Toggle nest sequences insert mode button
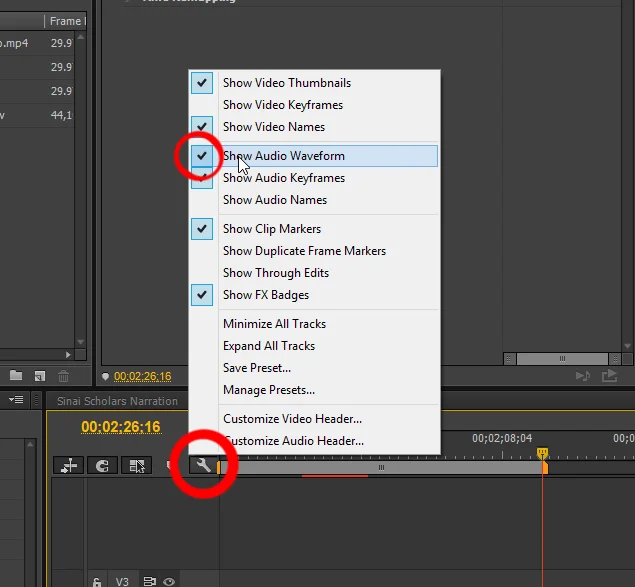 [x=68, y=465]
